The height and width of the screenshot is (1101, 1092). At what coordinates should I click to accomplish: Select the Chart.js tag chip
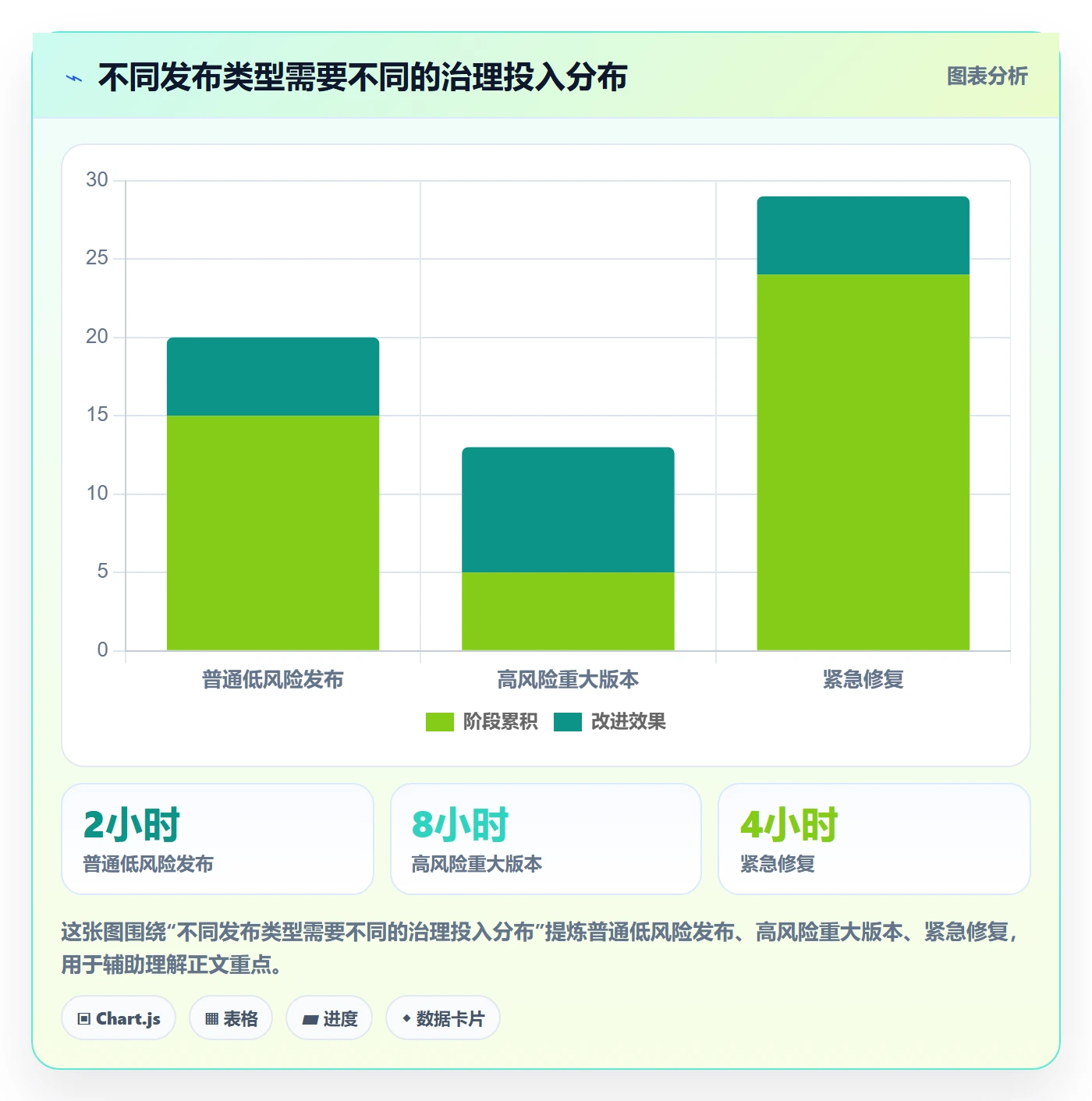pos(119,1018)
